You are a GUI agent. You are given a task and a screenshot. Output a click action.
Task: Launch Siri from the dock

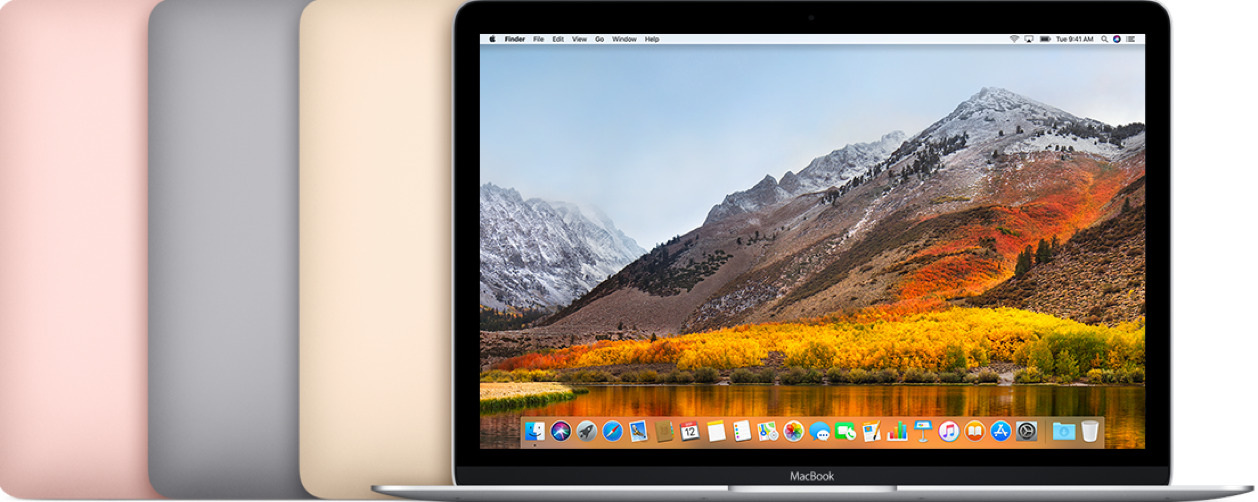(561, 431)
